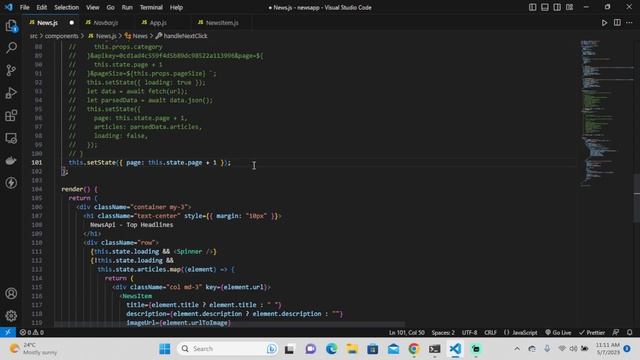Open the Terminal menu

(151, 7)
